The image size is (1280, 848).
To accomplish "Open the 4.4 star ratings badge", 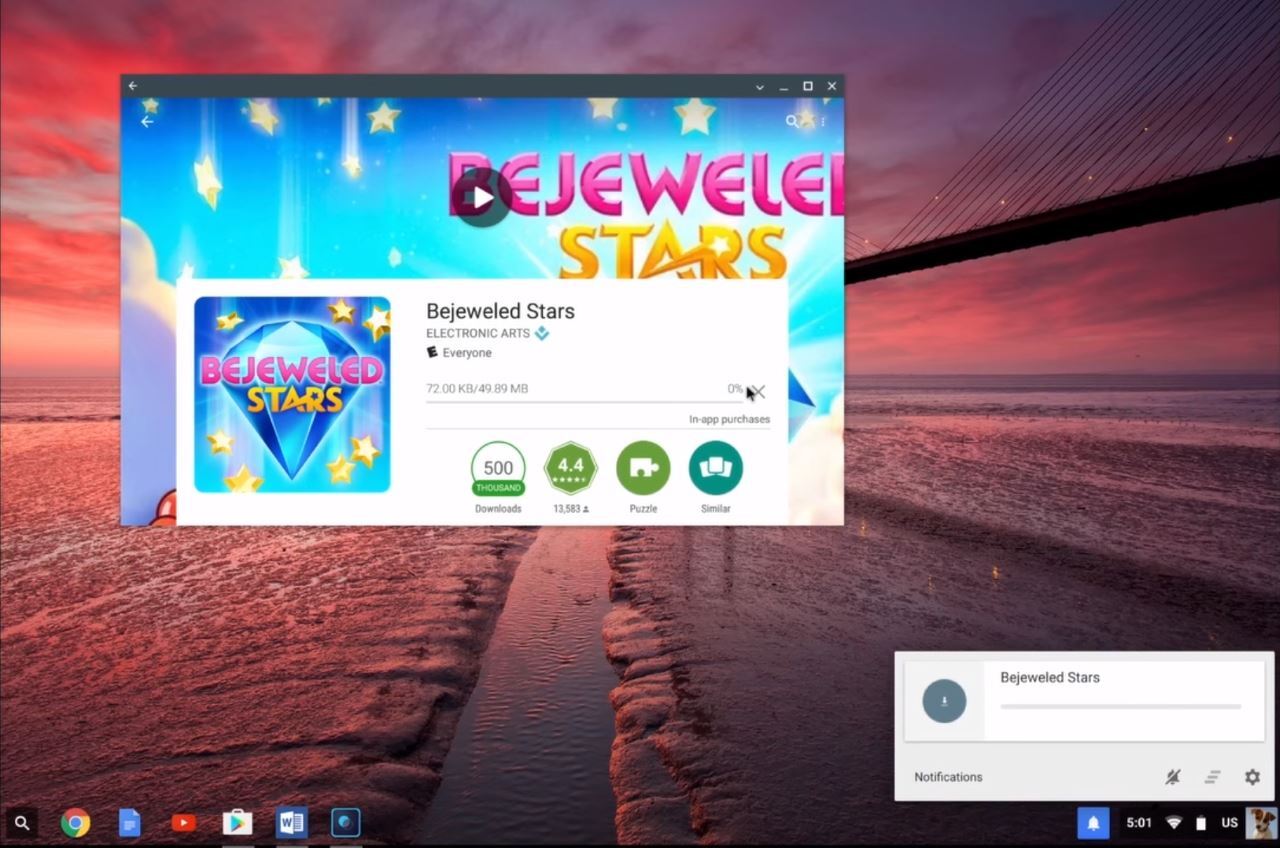I will coord(570,468).
